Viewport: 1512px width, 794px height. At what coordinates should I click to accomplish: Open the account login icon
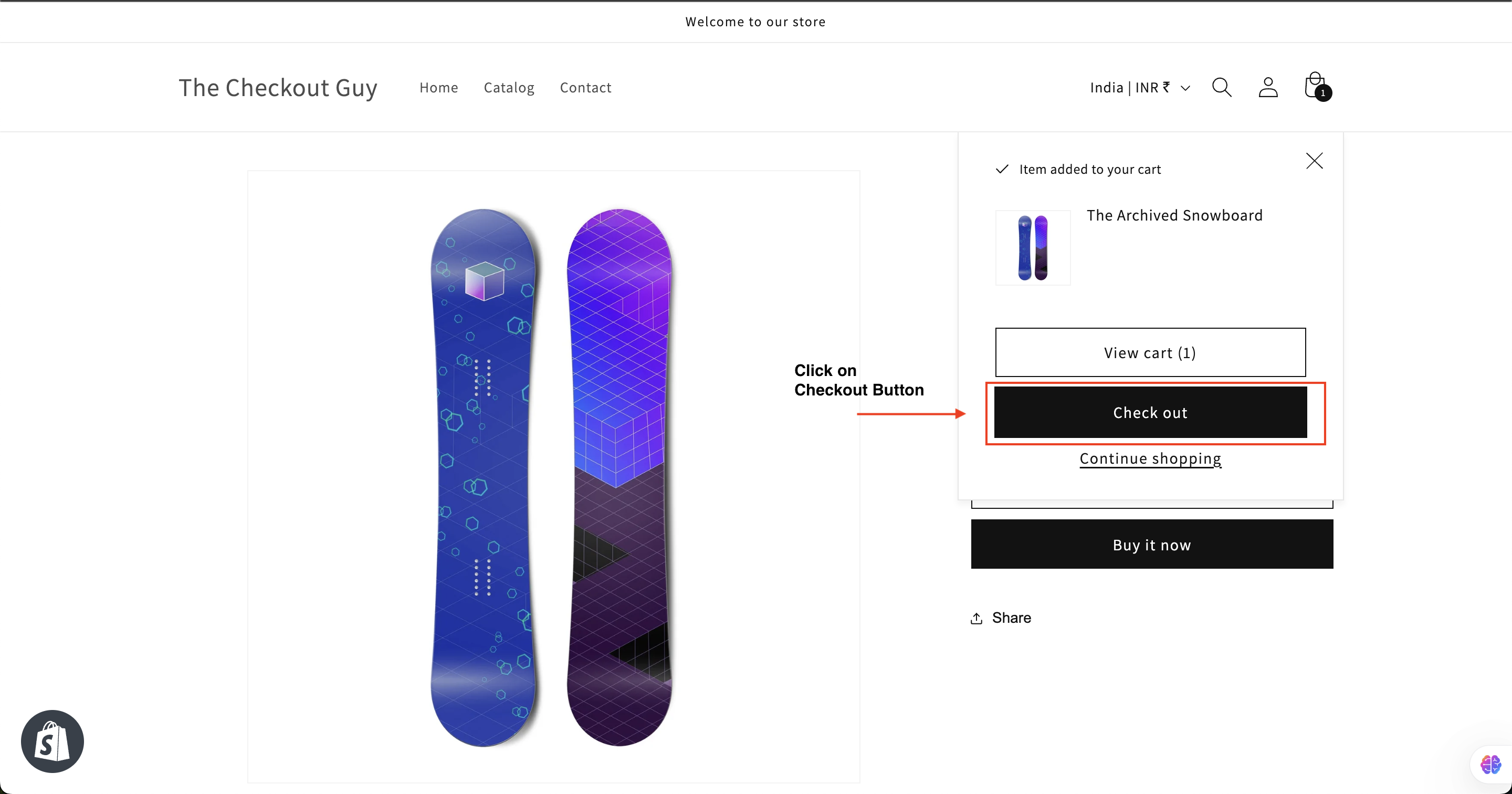tap(1268, 88)
